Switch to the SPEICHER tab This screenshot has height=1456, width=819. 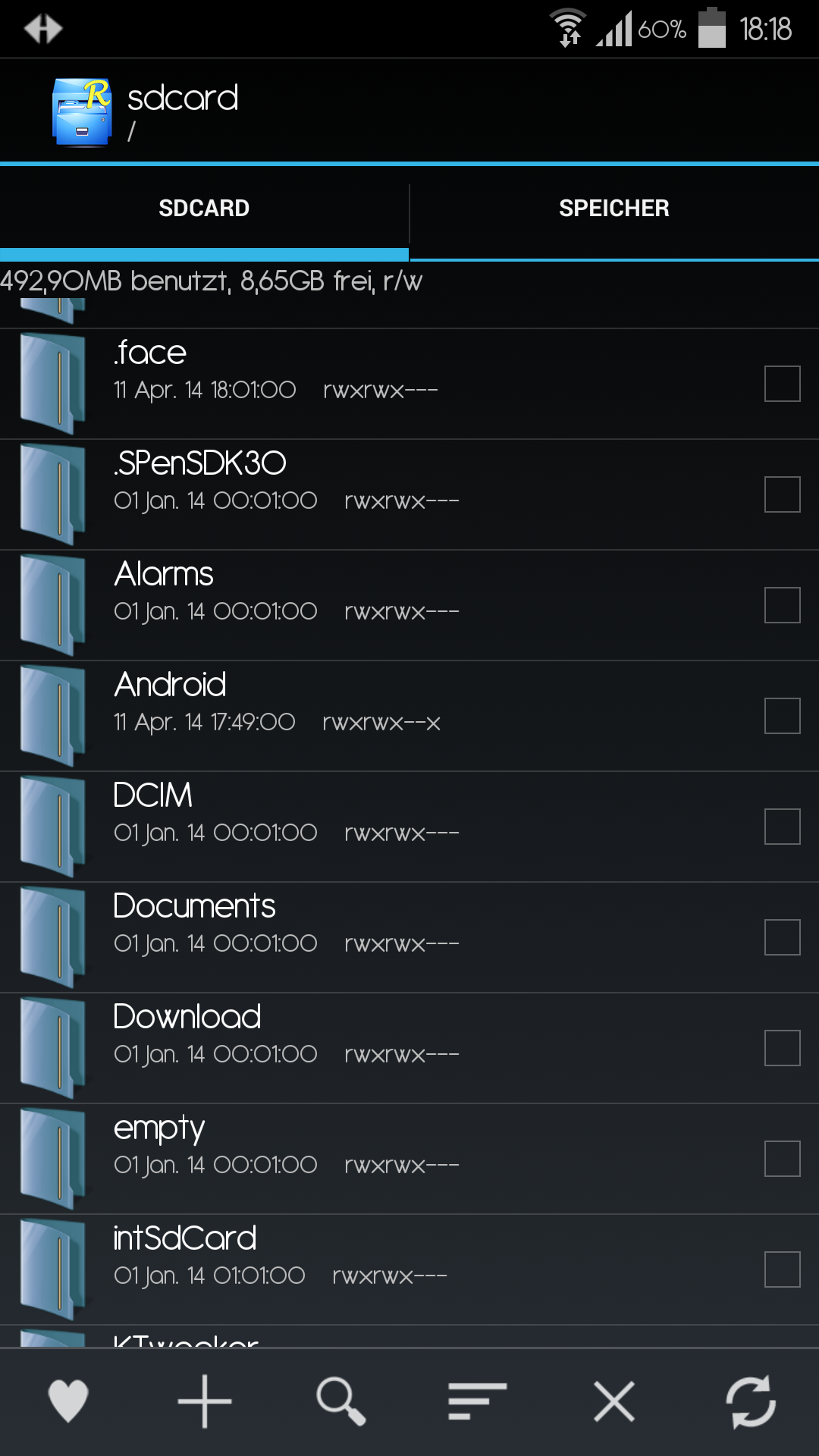[x=614, y=209]
